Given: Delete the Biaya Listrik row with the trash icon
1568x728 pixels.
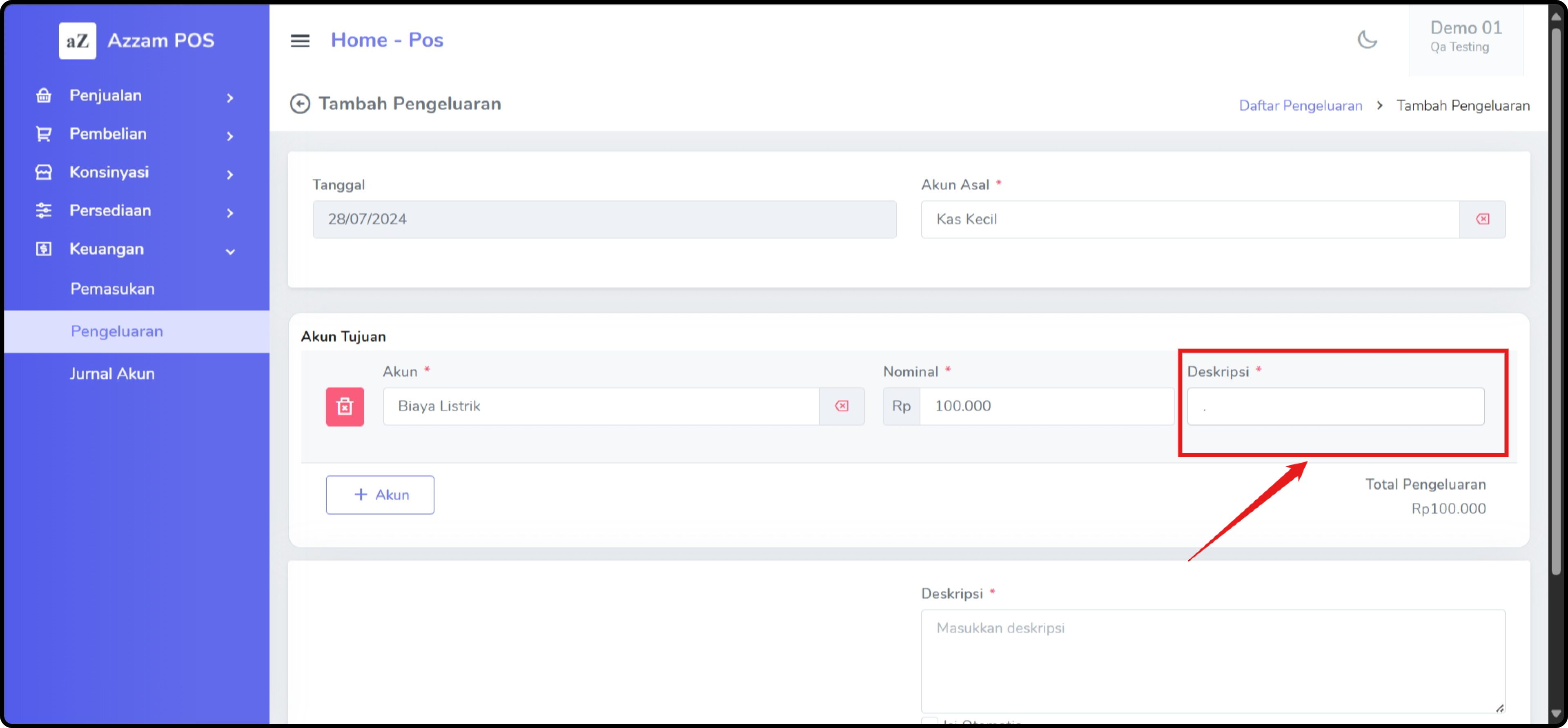Looking at the screenshot, I should click(345, 406).
